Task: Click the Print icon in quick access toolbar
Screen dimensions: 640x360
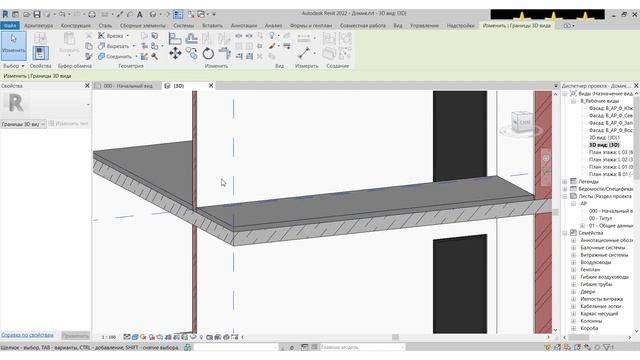Action: 92,14
